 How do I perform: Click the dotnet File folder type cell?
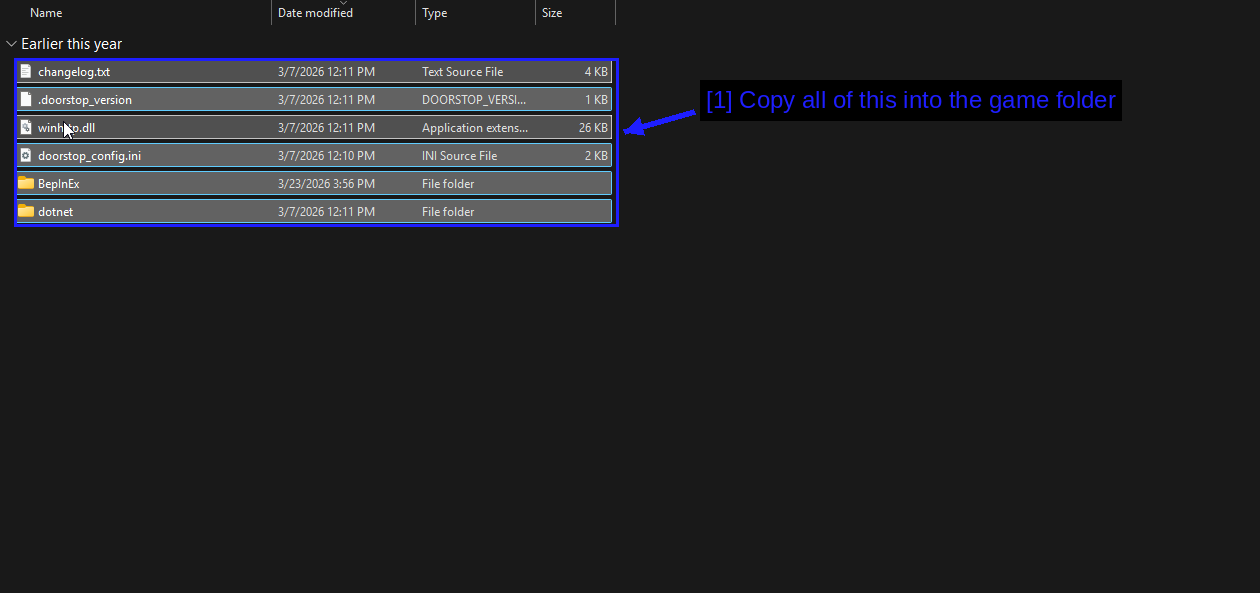(448, 212)
